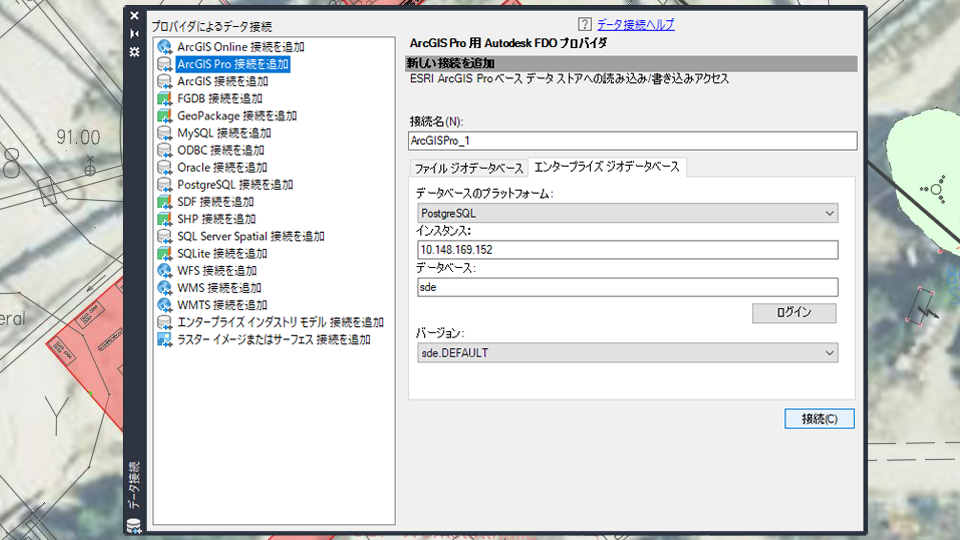The width and height of the screenshot is (960, 540).
Task: Select SQLite 接続を追加
Action: pyautogui.click(x=222, y=253)
